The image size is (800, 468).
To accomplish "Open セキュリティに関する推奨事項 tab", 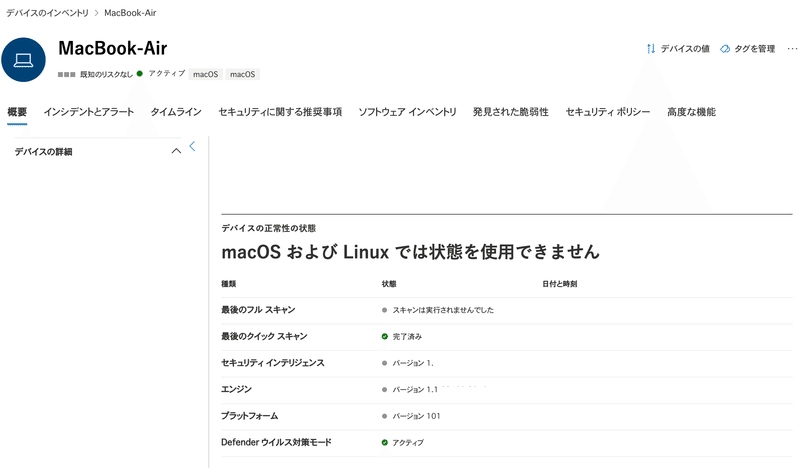I will (280, 112).
